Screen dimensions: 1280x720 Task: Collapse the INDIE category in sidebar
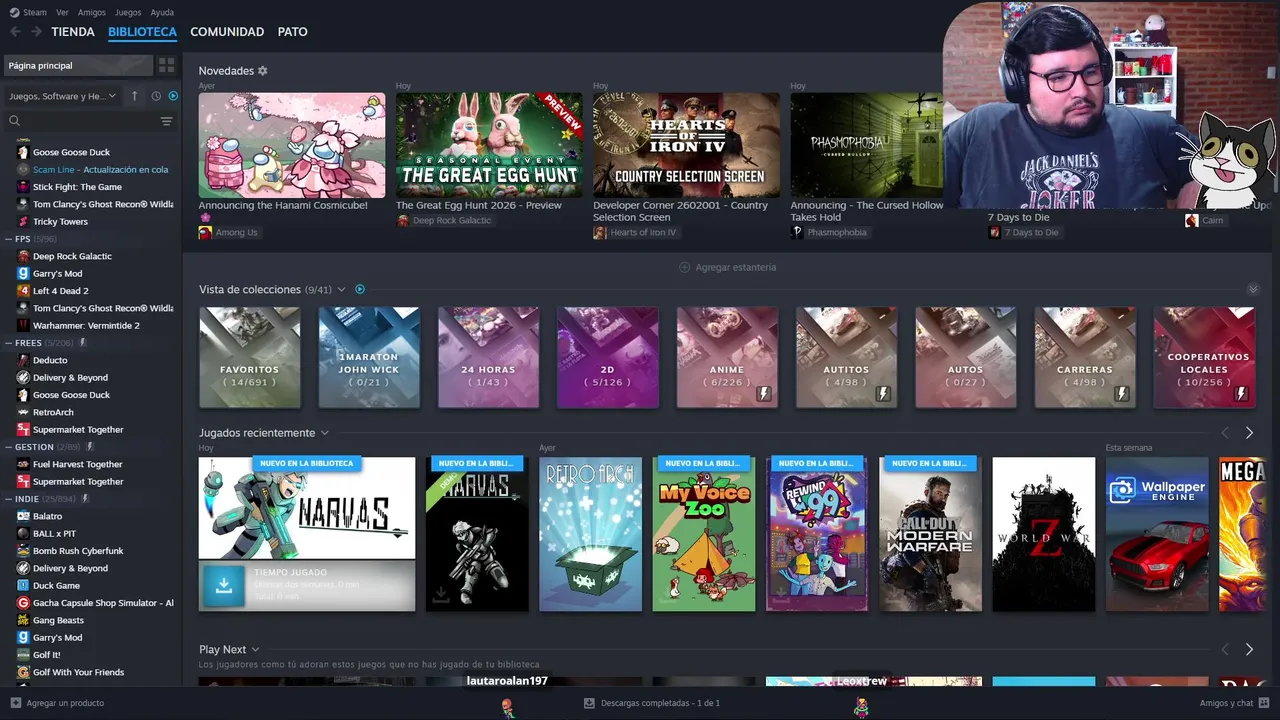pyautogui.click(x=9, y=499)
